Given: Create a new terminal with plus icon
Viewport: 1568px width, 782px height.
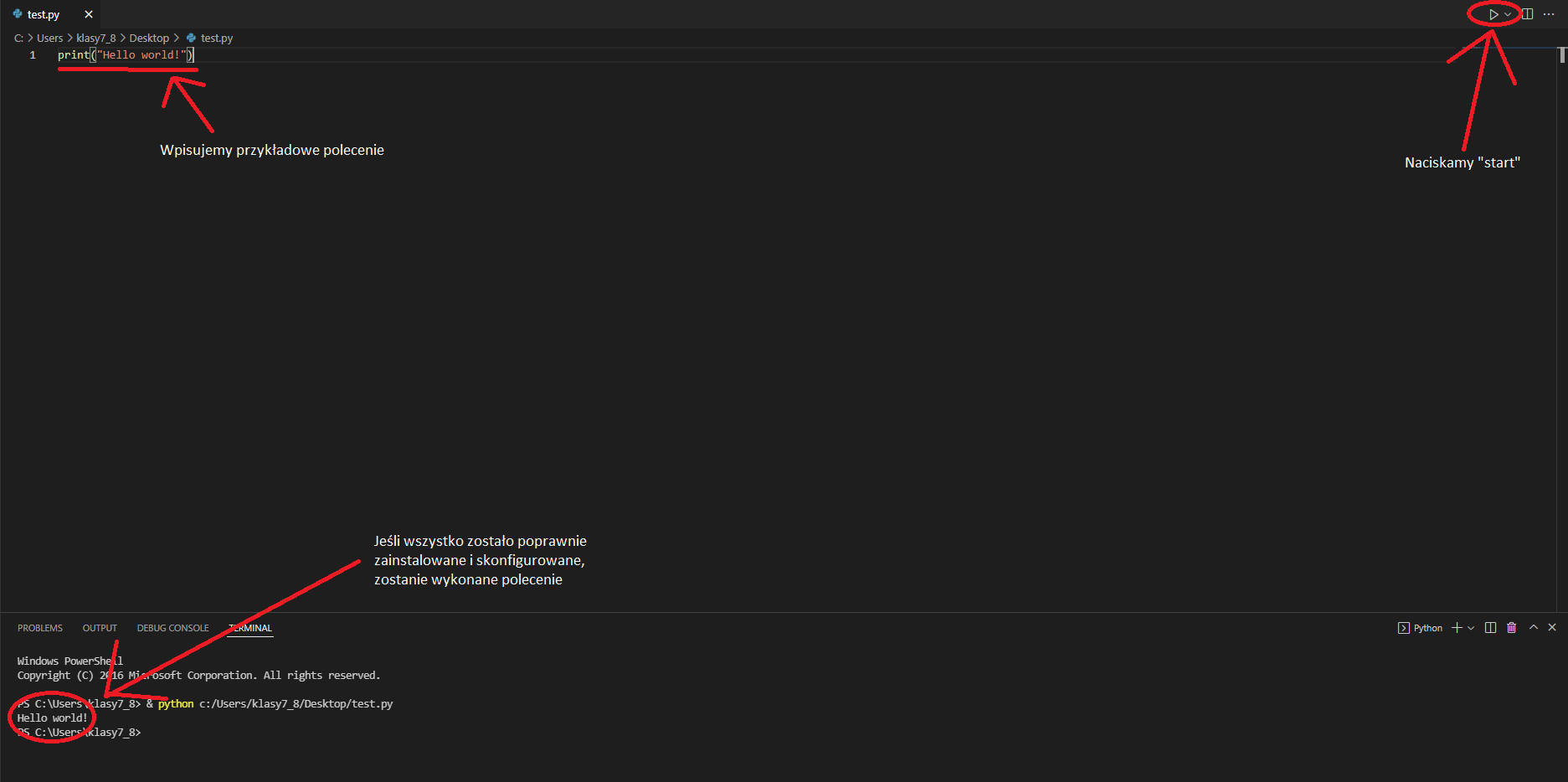Looking at the screenshot, I should 1457,628.
